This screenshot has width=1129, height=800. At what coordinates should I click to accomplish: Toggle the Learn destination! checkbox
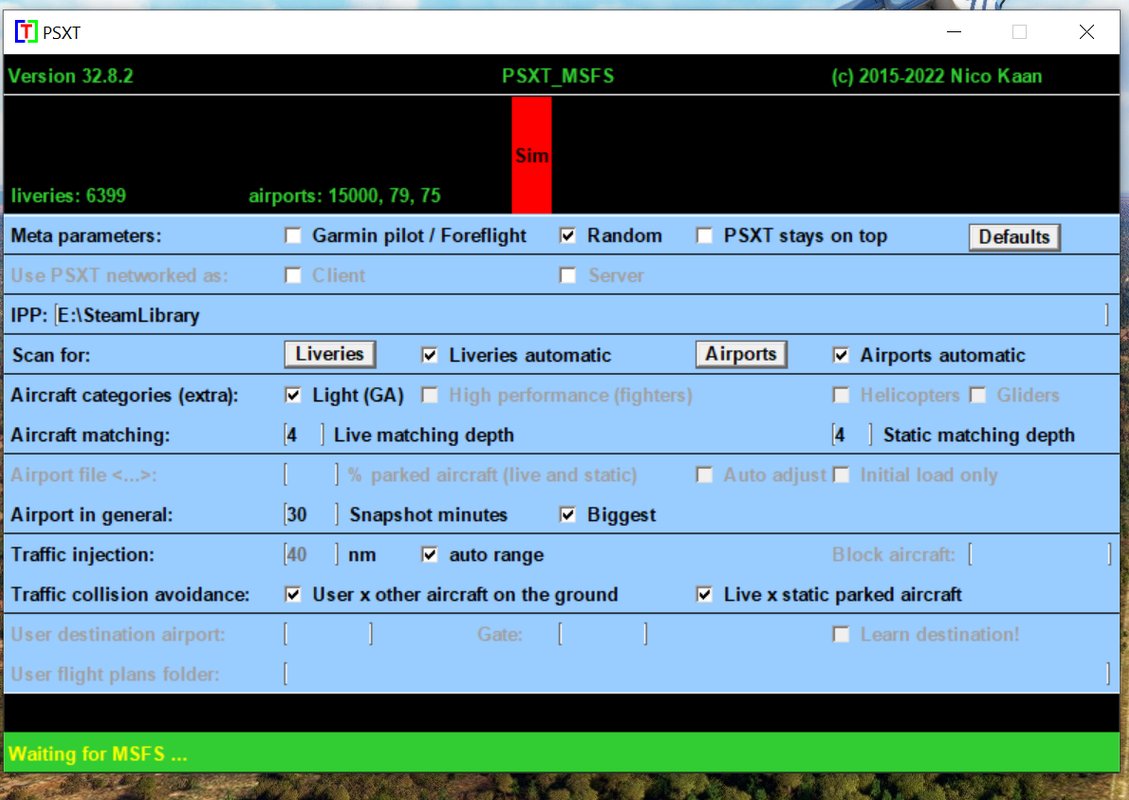841,634
